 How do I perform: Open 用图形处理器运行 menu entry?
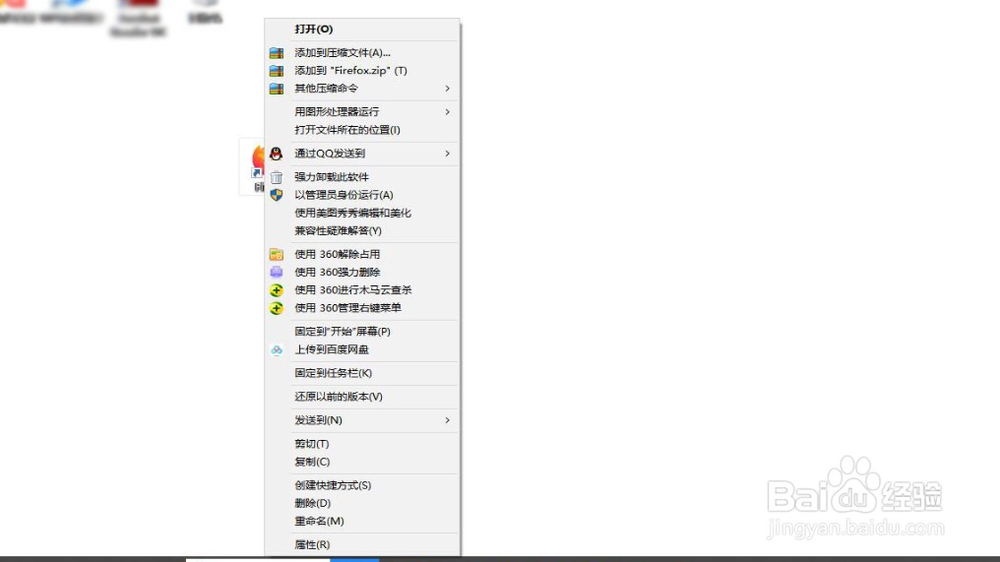click(x=362, y=112)
